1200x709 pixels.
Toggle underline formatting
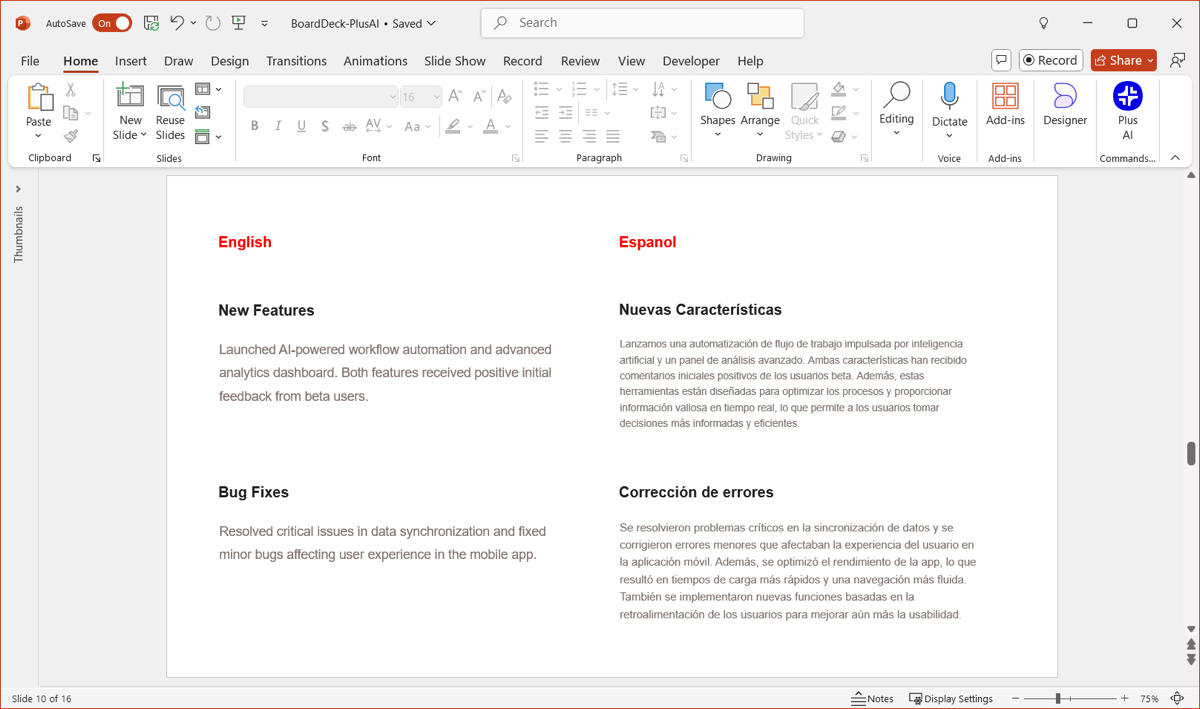(301, 126)
